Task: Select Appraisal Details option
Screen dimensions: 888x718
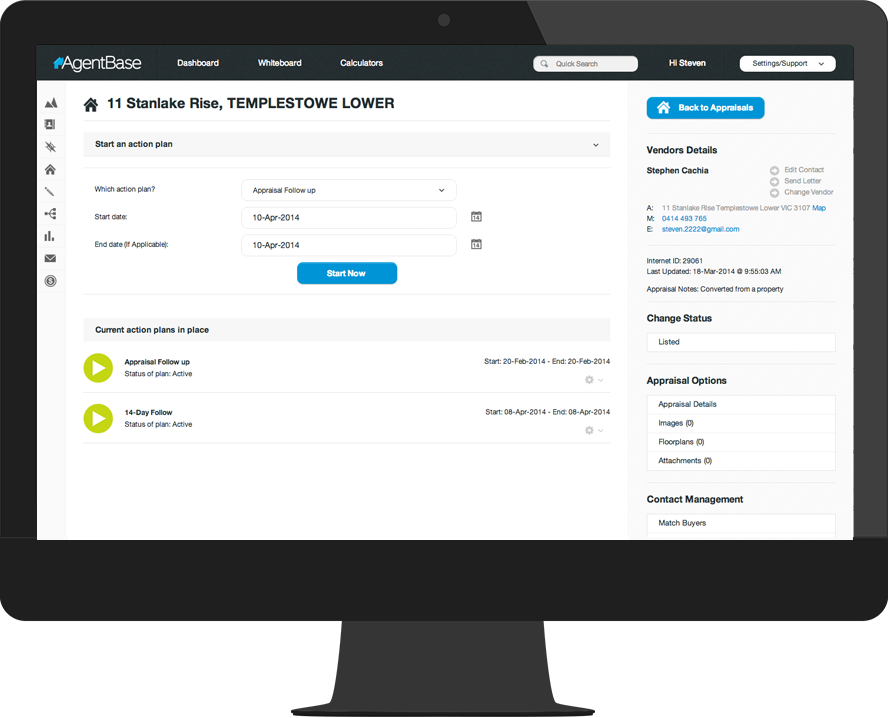Action: click(741, 404)
